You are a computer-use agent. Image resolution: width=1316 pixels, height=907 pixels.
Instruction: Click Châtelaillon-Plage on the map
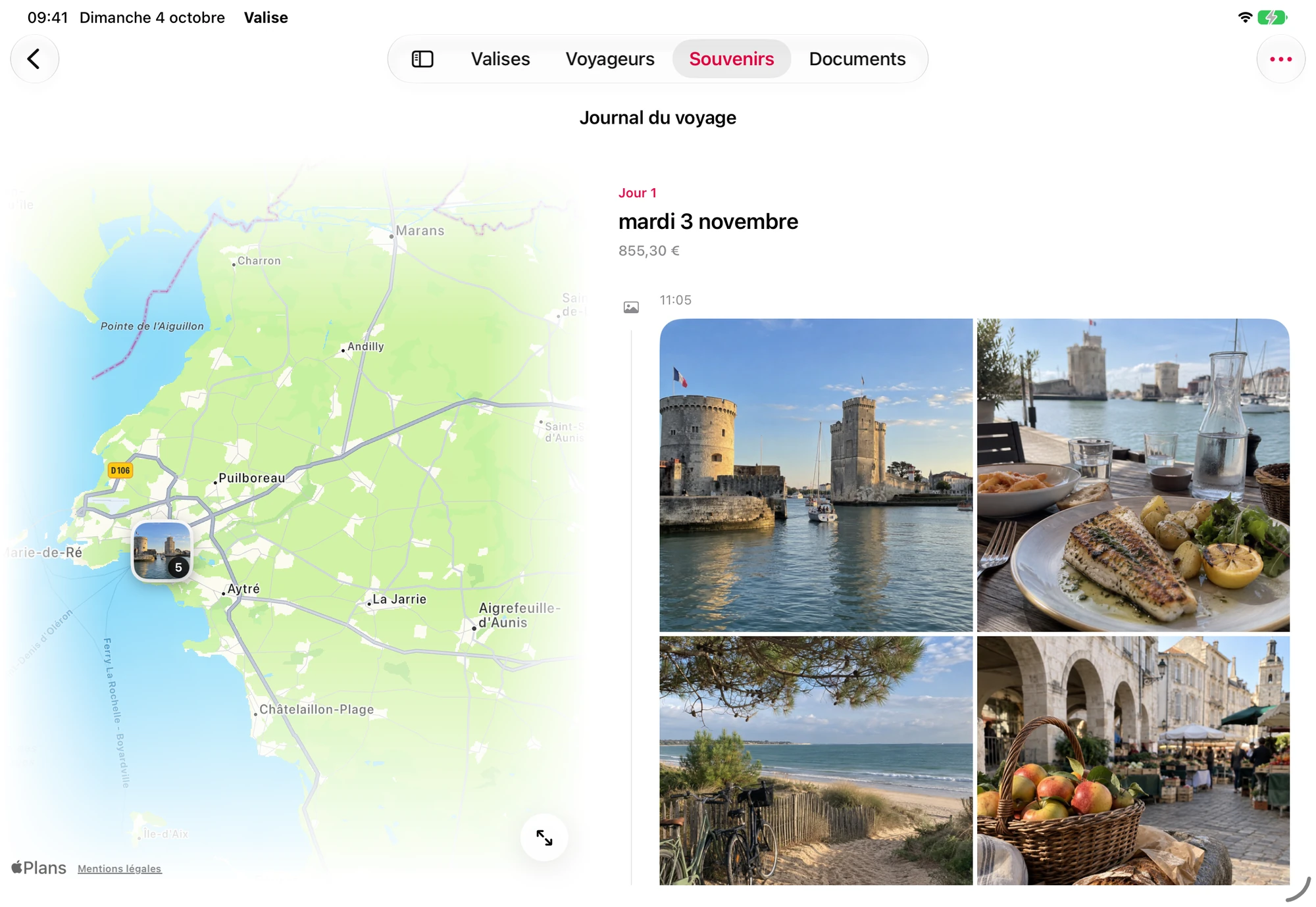tap(316, 710)
